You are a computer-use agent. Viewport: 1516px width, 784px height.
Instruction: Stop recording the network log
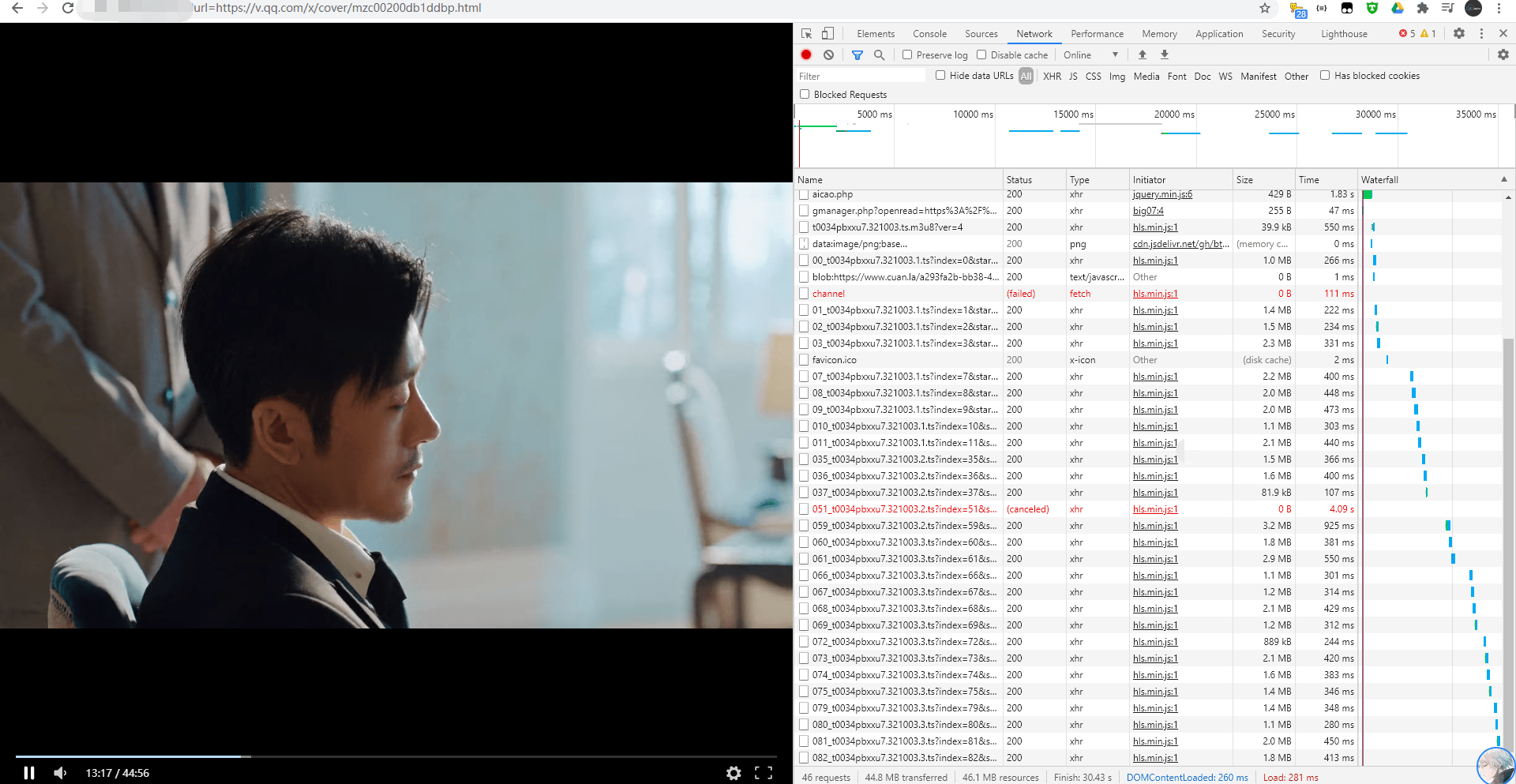[806, 54]
